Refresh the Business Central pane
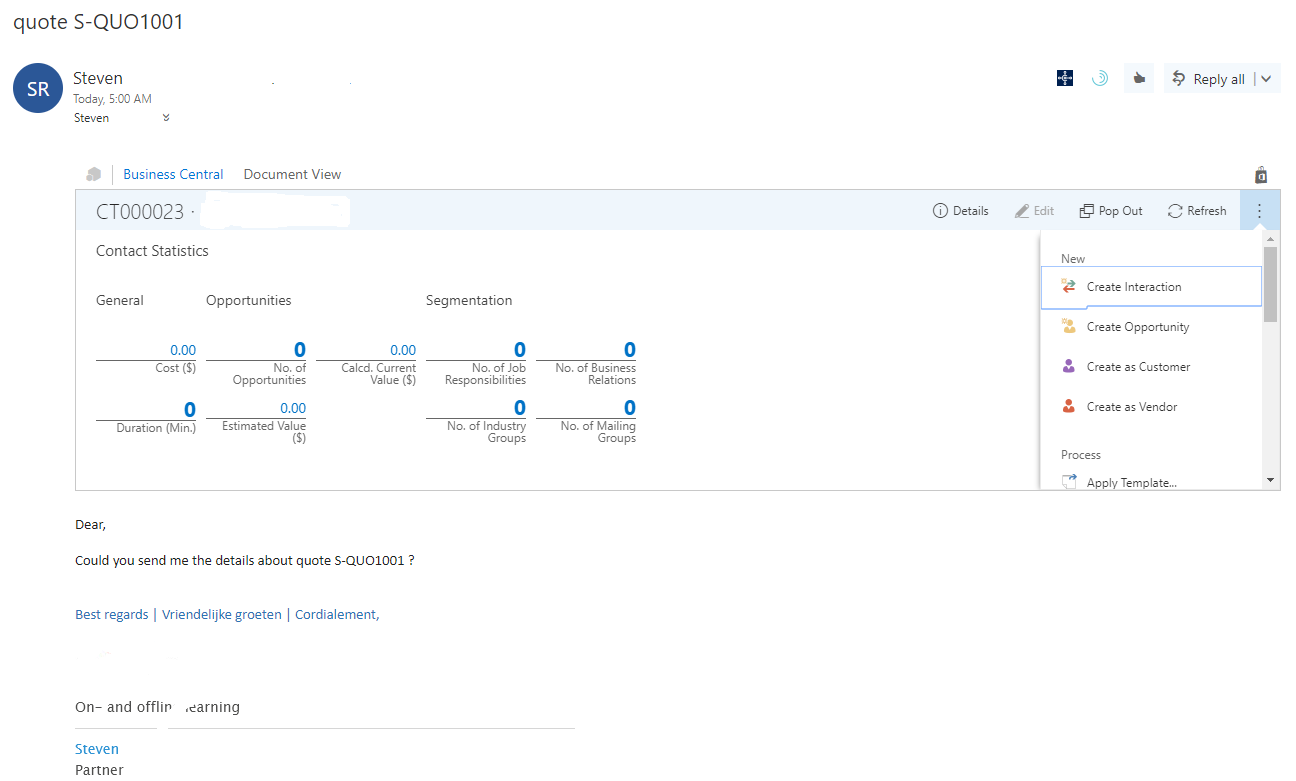The height and width of the screenshot is (781, 1296). [1197, 211]
